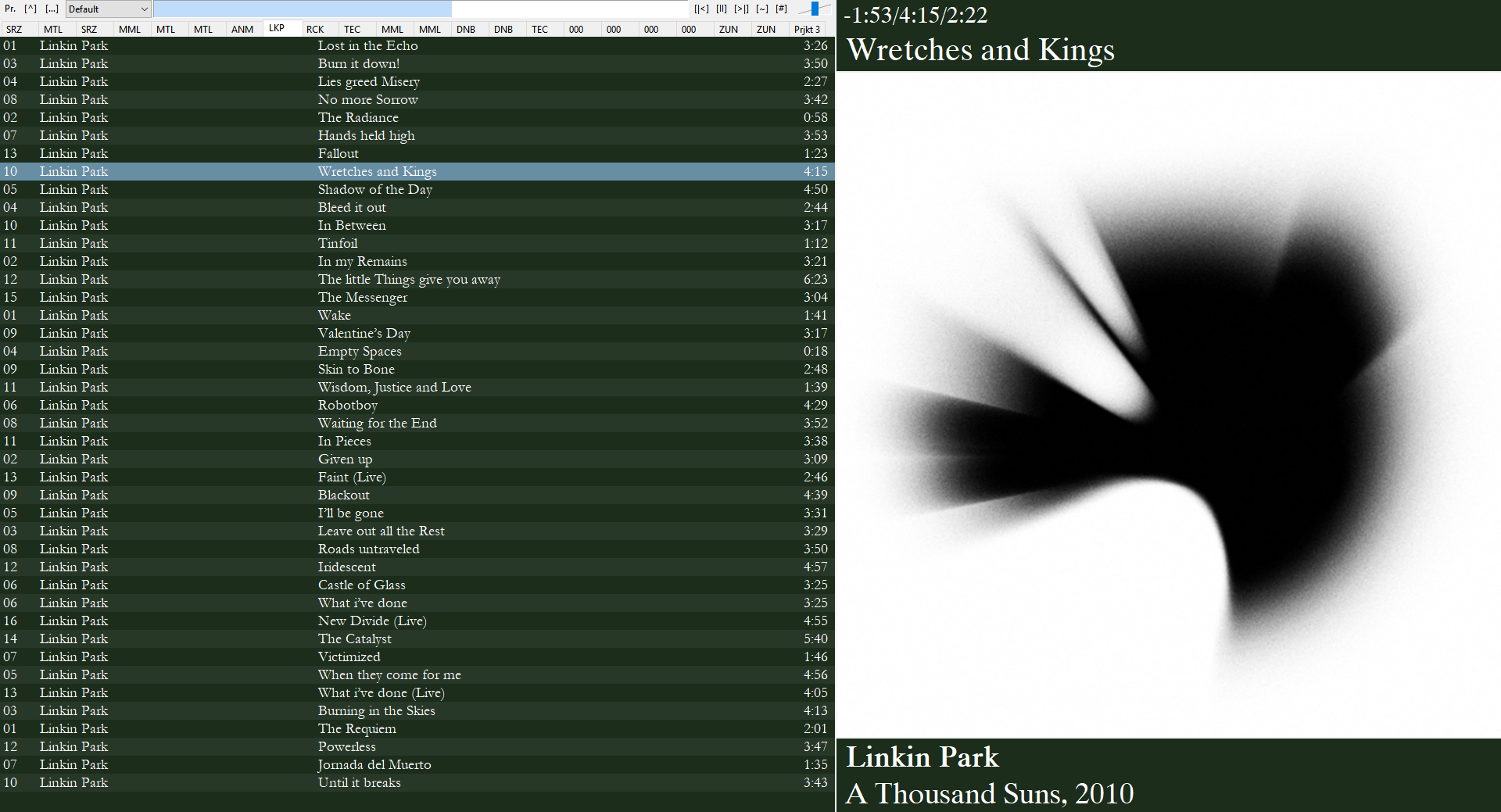1501x812 pixels.
Task: Select the track 'Victimized'
Action: point(417,656)
